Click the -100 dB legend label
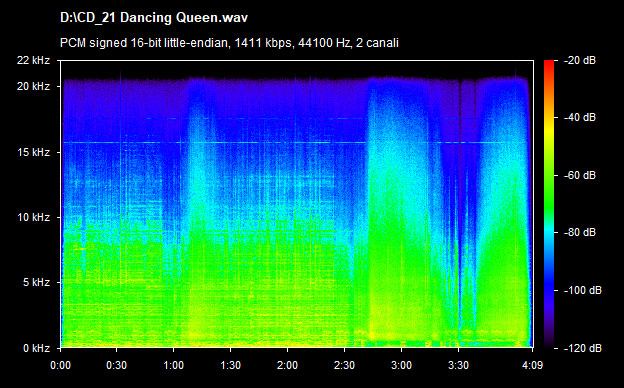 pos(583,291)
